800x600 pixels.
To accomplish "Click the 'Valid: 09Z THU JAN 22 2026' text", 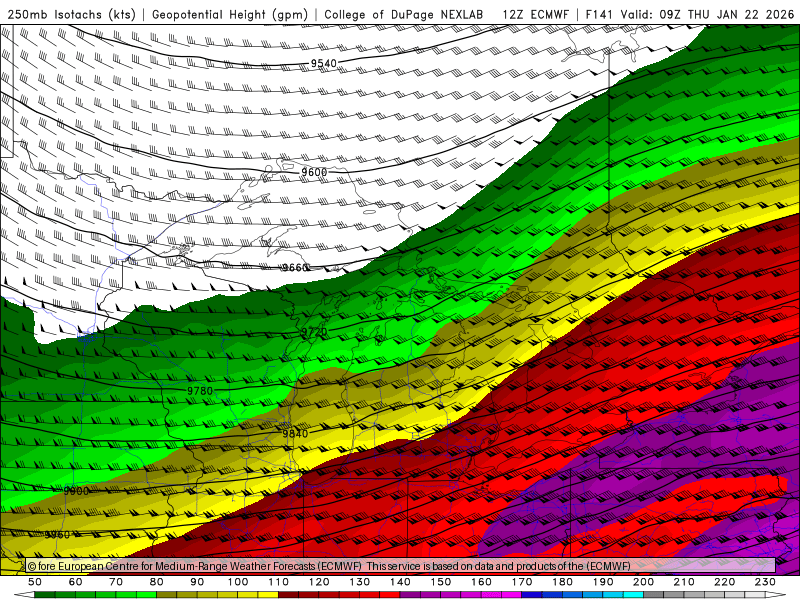I will [x=708, y=14].
